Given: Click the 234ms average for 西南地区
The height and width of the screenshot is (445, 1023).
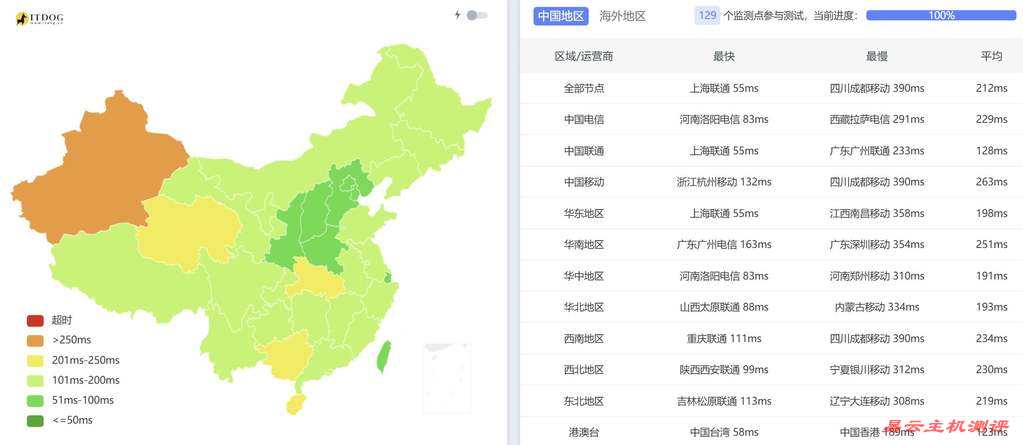Looking at the screenshot, I should pyautogui.click(x=992, y=339).
